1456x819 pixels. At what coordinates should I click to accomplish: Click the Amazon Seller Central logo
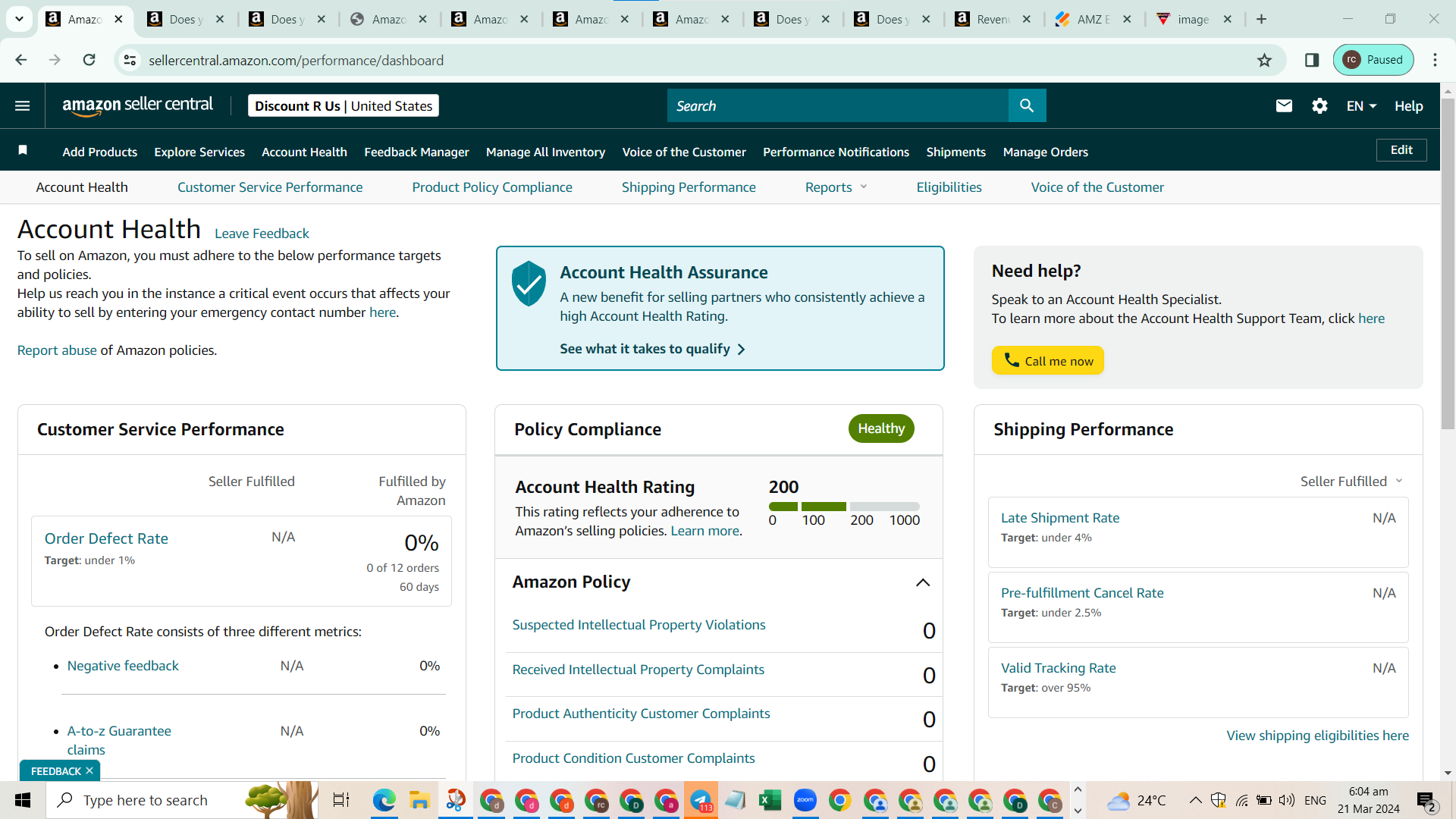click(x=137, y=106)
